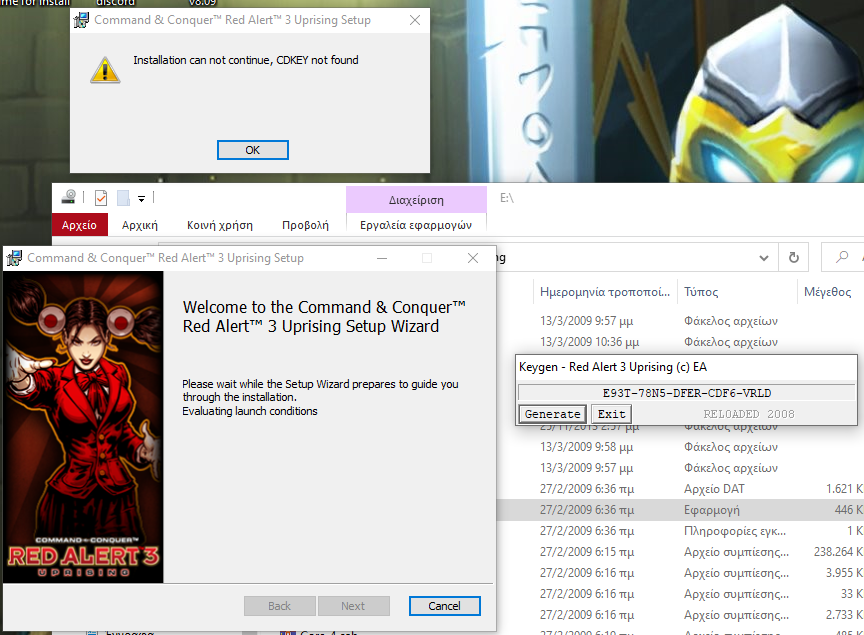Screen dimensions: 864x635
Task: Click the Next button in Setup Wizard
Action: [x=354, y=606]
